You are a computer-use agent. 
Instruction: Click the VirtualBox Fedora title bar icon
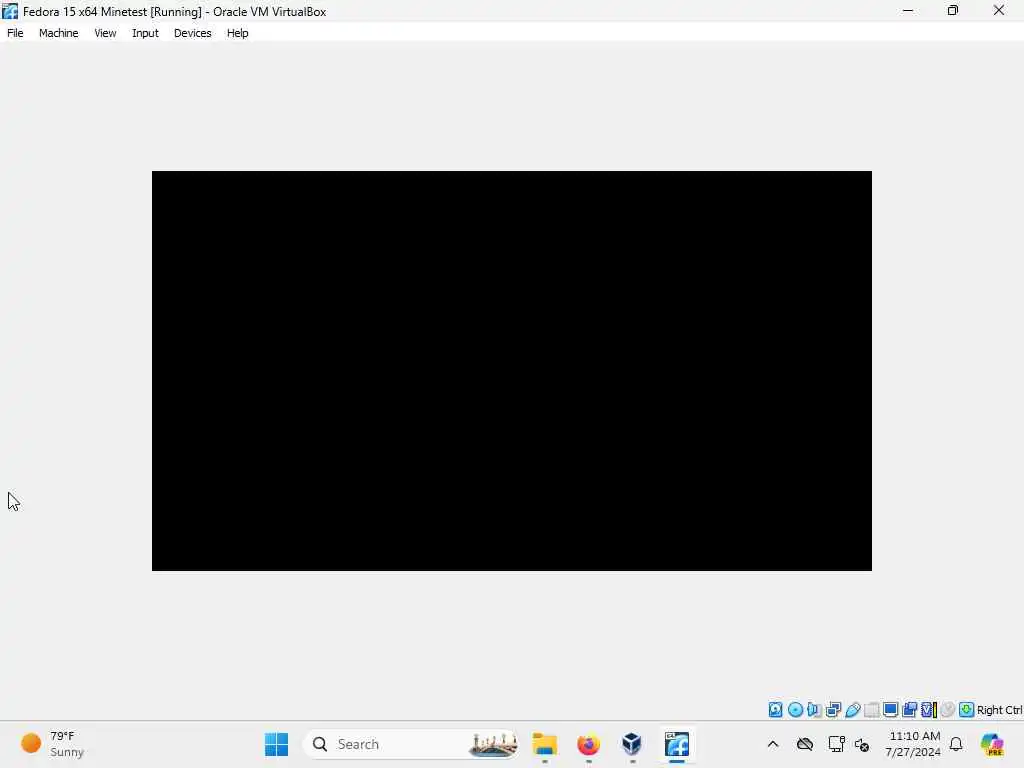pos(10,11)
